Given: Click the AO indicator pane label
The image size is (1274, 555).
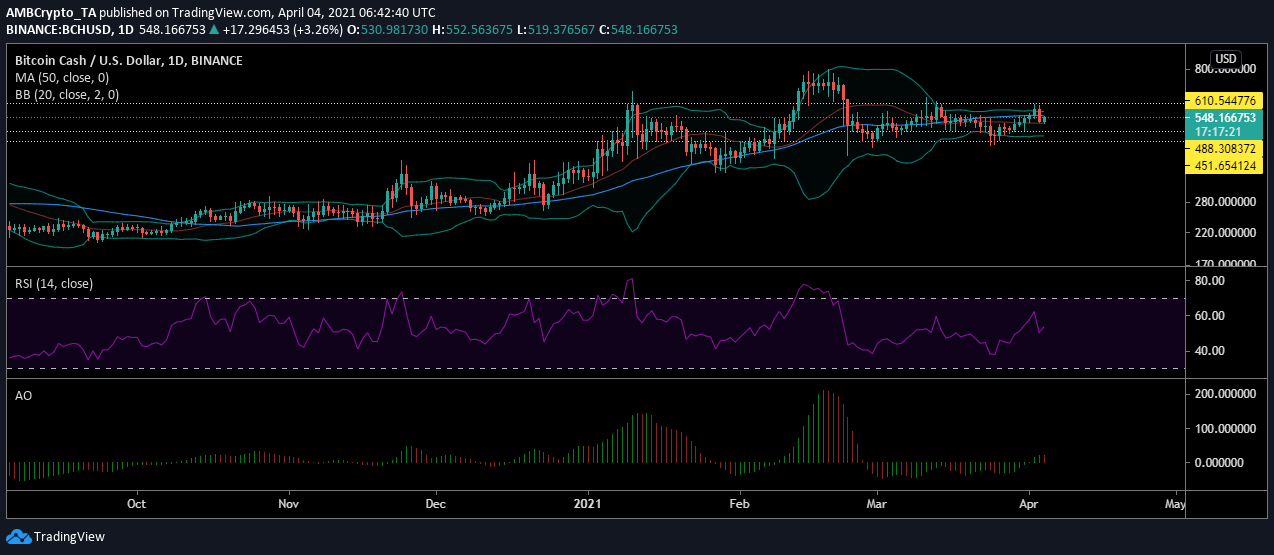Looking at the screenshot, I should coord(23,396).
